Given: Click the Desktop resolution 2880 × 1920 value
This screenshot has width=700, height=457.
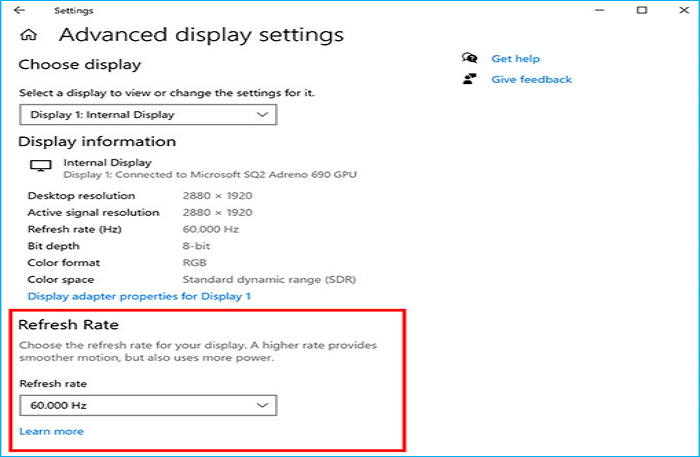Looking at the screenshot, I should (217, 195).
